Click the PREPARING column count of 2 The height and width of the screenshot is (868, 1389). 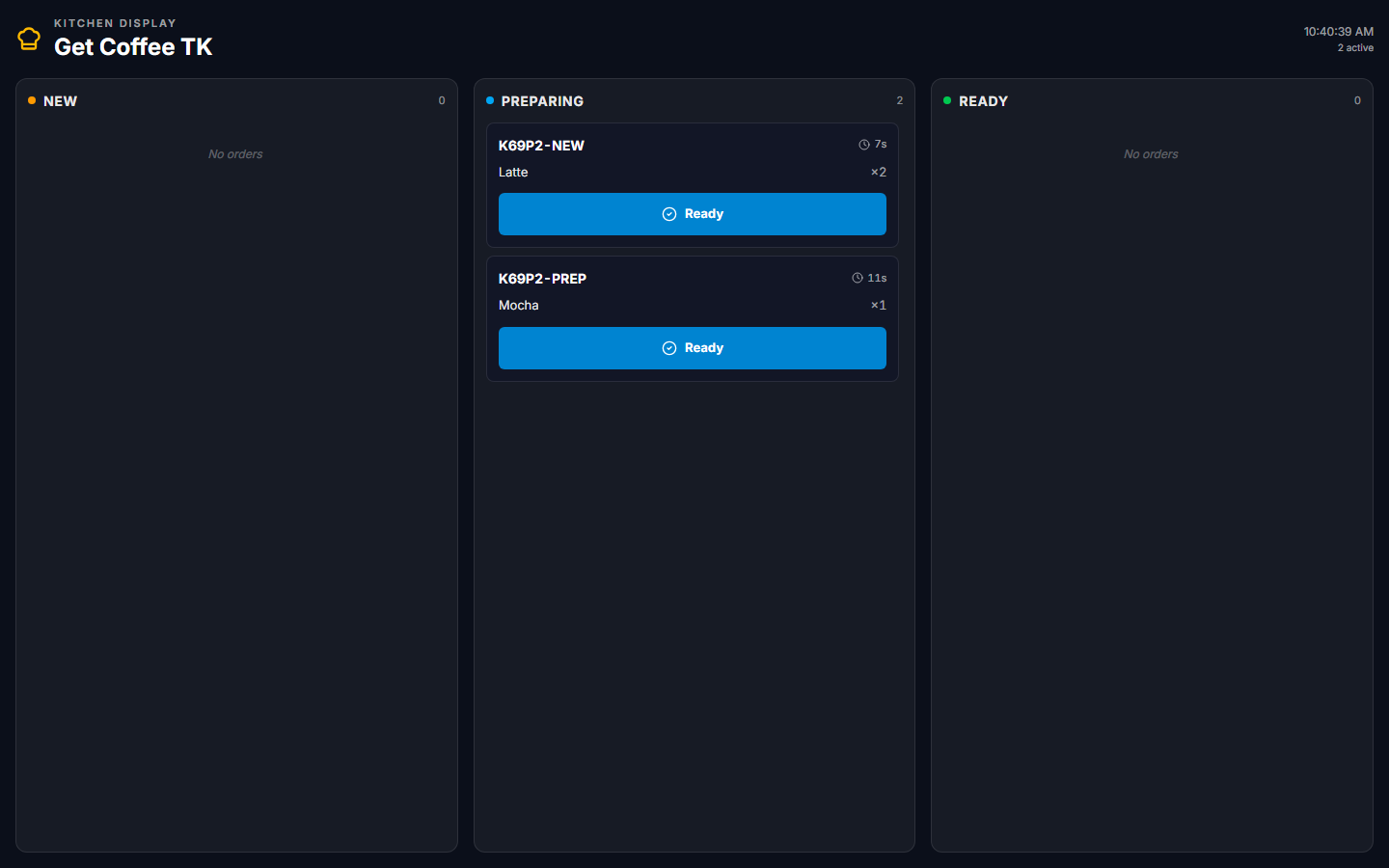[900, 100]
